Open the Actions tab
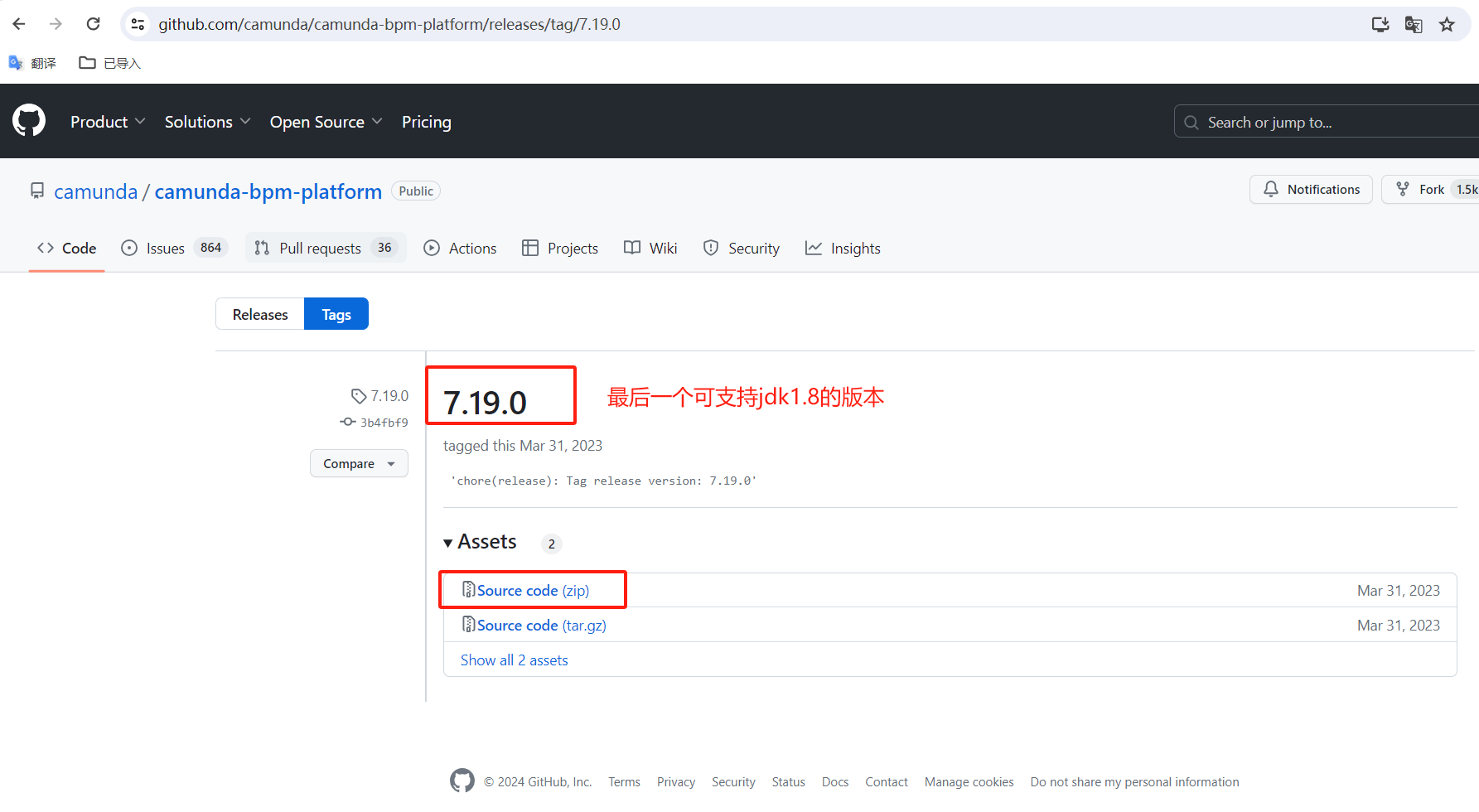The image size is (1479, 812). [x=460, y=248]
